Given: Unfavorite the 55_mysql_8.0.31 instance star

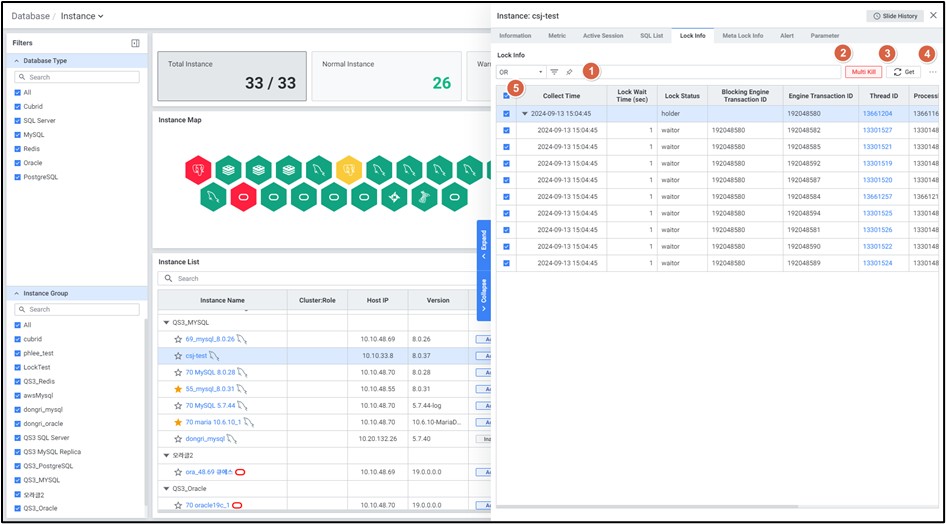Looking at the screenshot, I should (178, 389).
